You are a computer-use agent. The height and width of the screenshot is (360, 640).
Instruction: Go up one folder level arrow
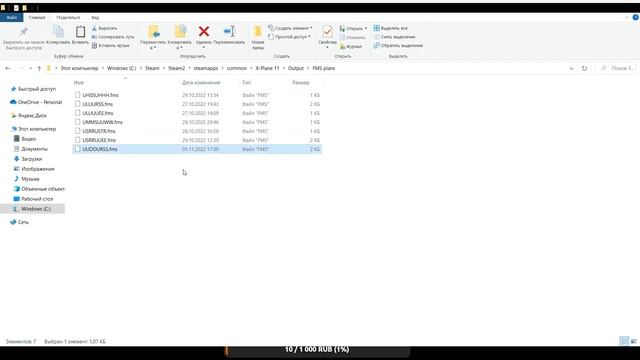point(39,68)
